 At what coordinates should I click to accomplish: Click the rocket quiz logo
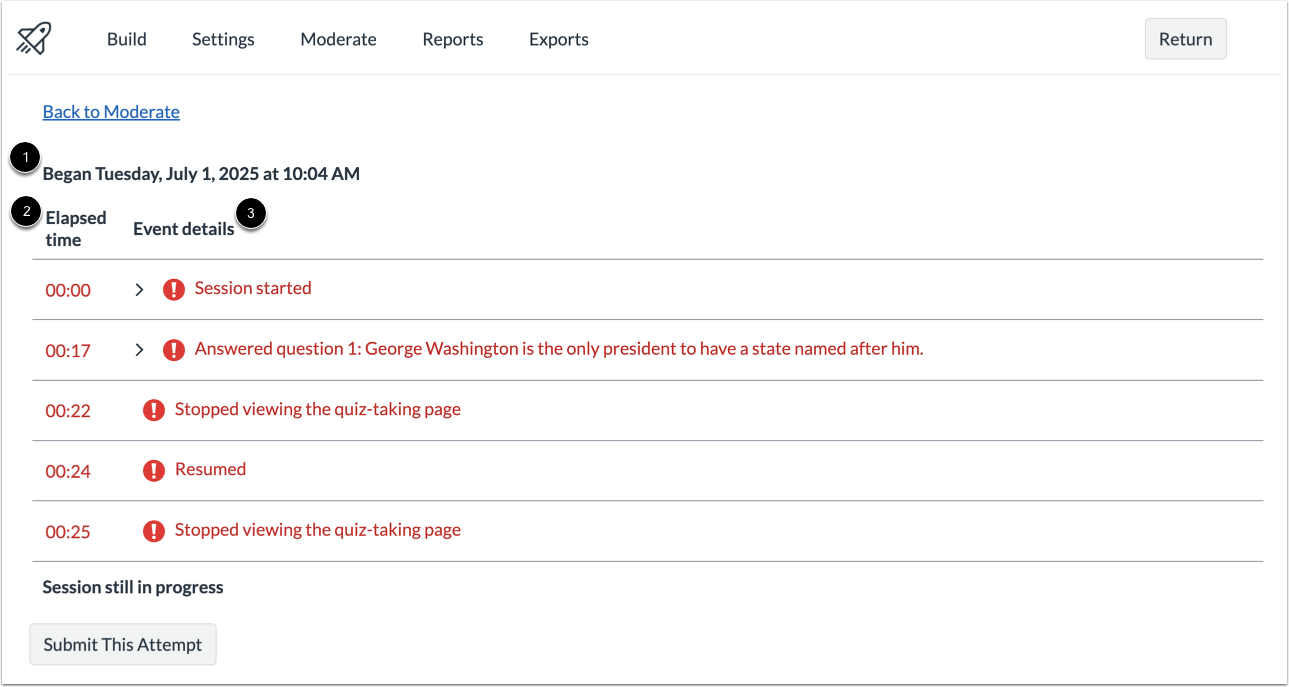pyautogui.click(x=33, y=37)
